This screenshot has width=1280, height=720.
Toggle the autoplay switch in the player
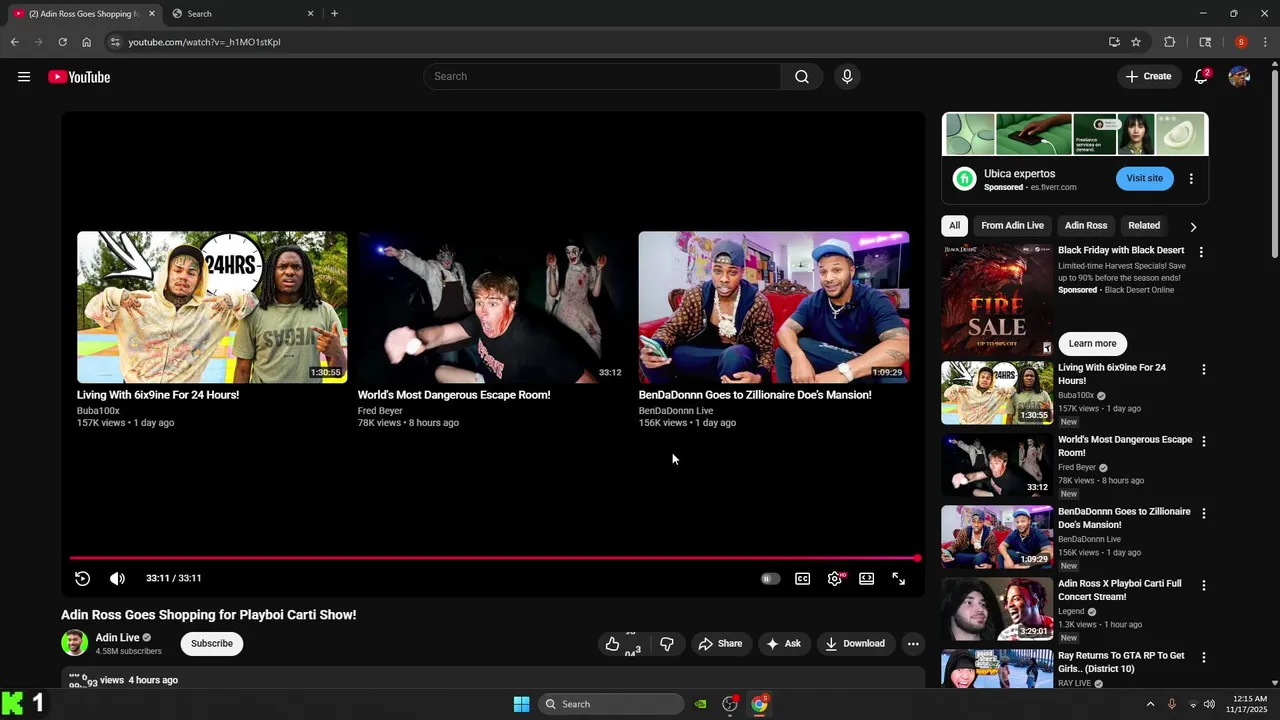coord(770,579)
